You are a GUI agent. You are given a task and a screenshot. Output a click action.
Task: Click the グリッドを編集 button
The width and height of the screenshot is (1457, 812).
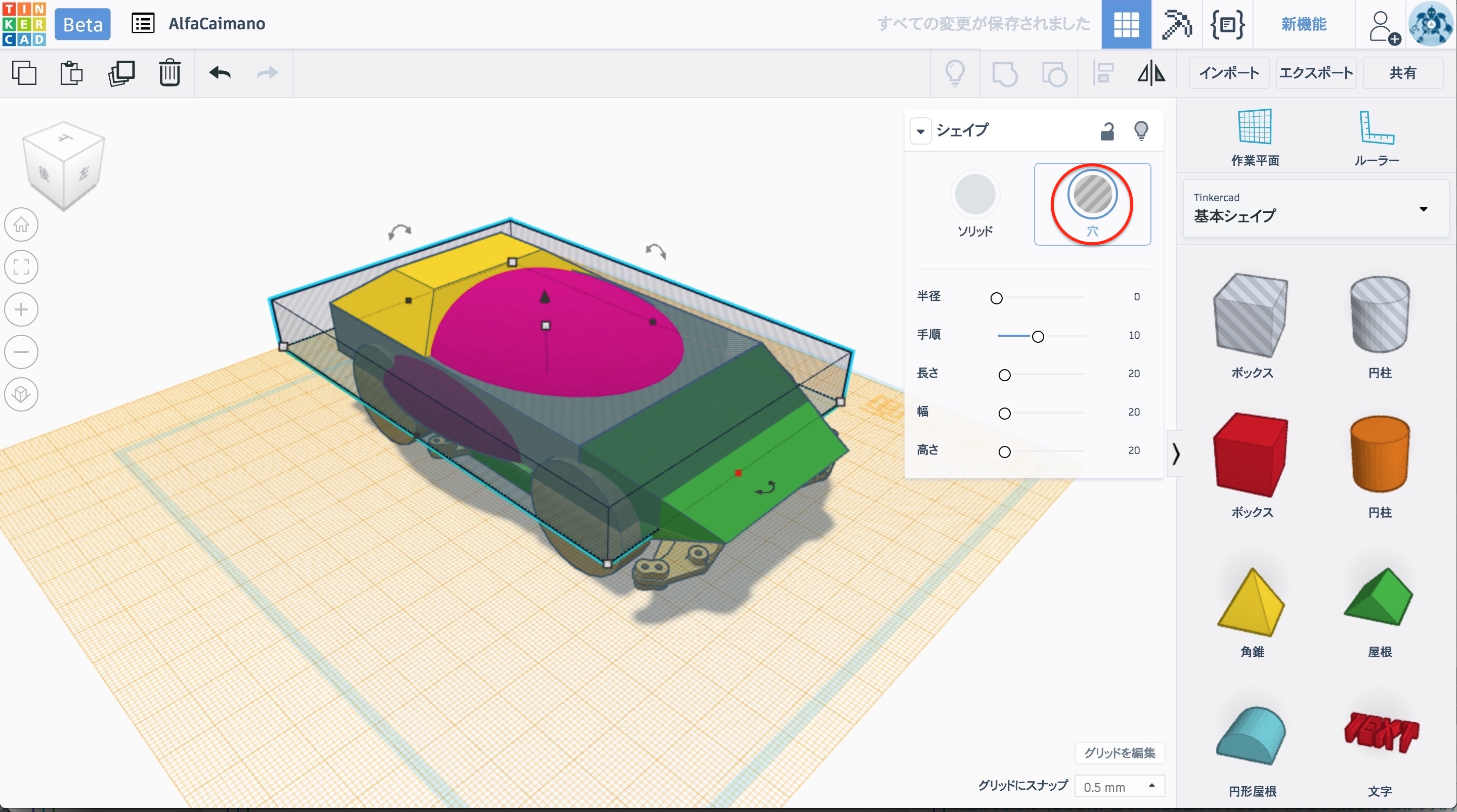pyautogui.click(x=1120, y=753)
